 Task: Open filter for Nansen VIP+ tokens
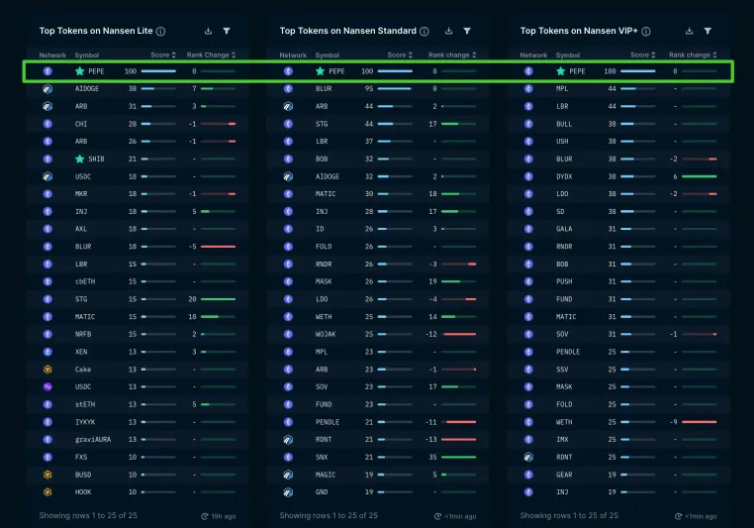[708, 31]
